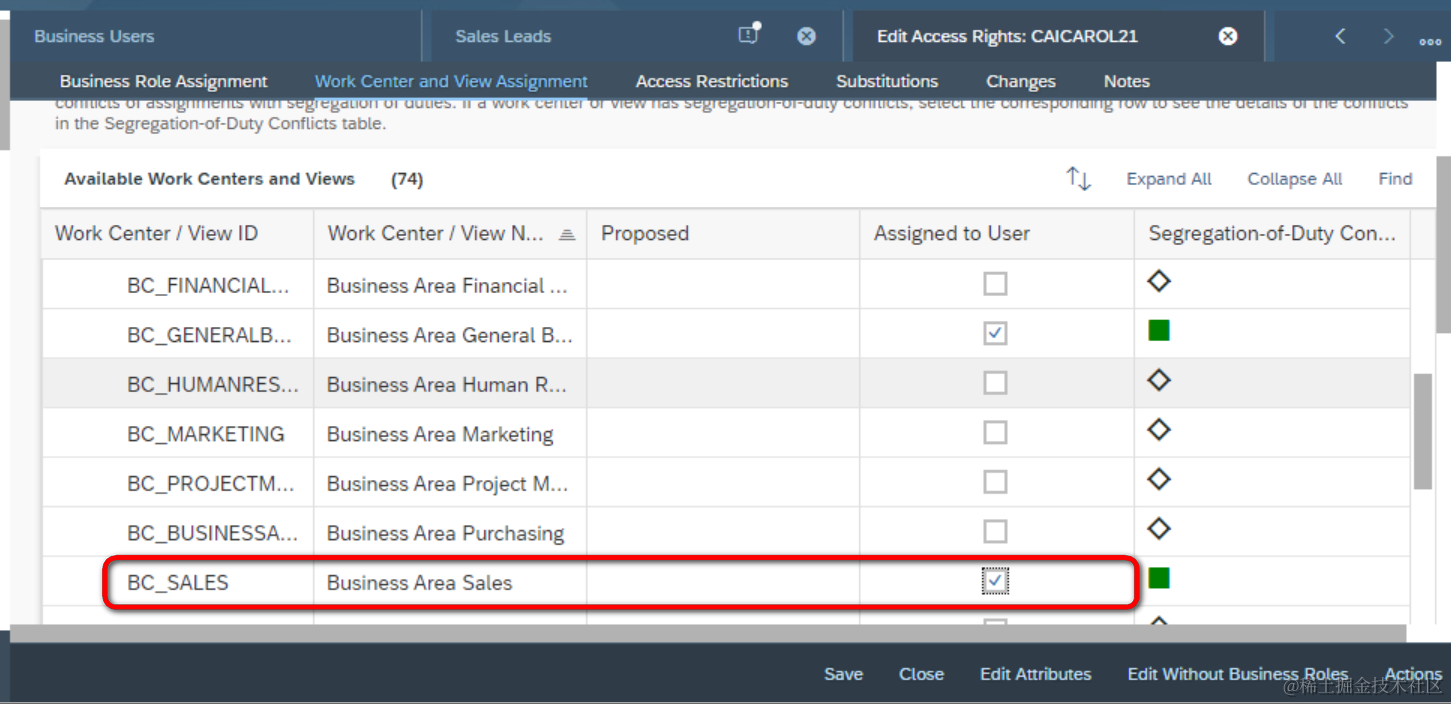Sort by Work Center / View Name column icon
Image resolution: width=1451 pixels, height=704 pixels.
[567, 234]
